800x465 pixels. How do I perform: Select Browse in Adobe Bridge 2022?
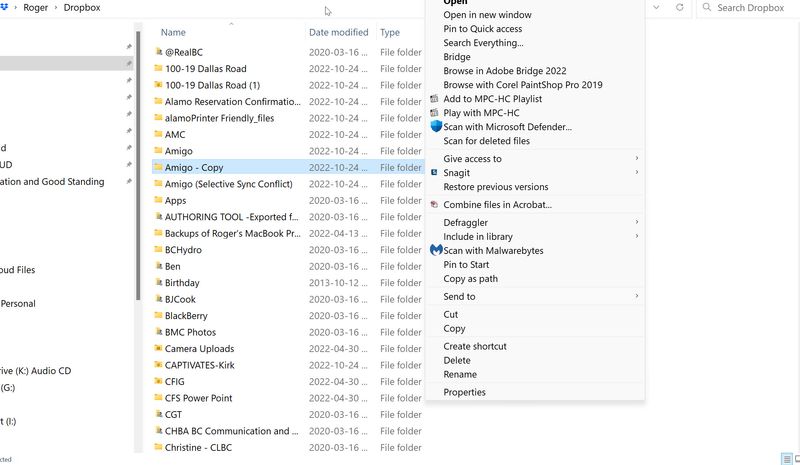(x=505, y=70)
